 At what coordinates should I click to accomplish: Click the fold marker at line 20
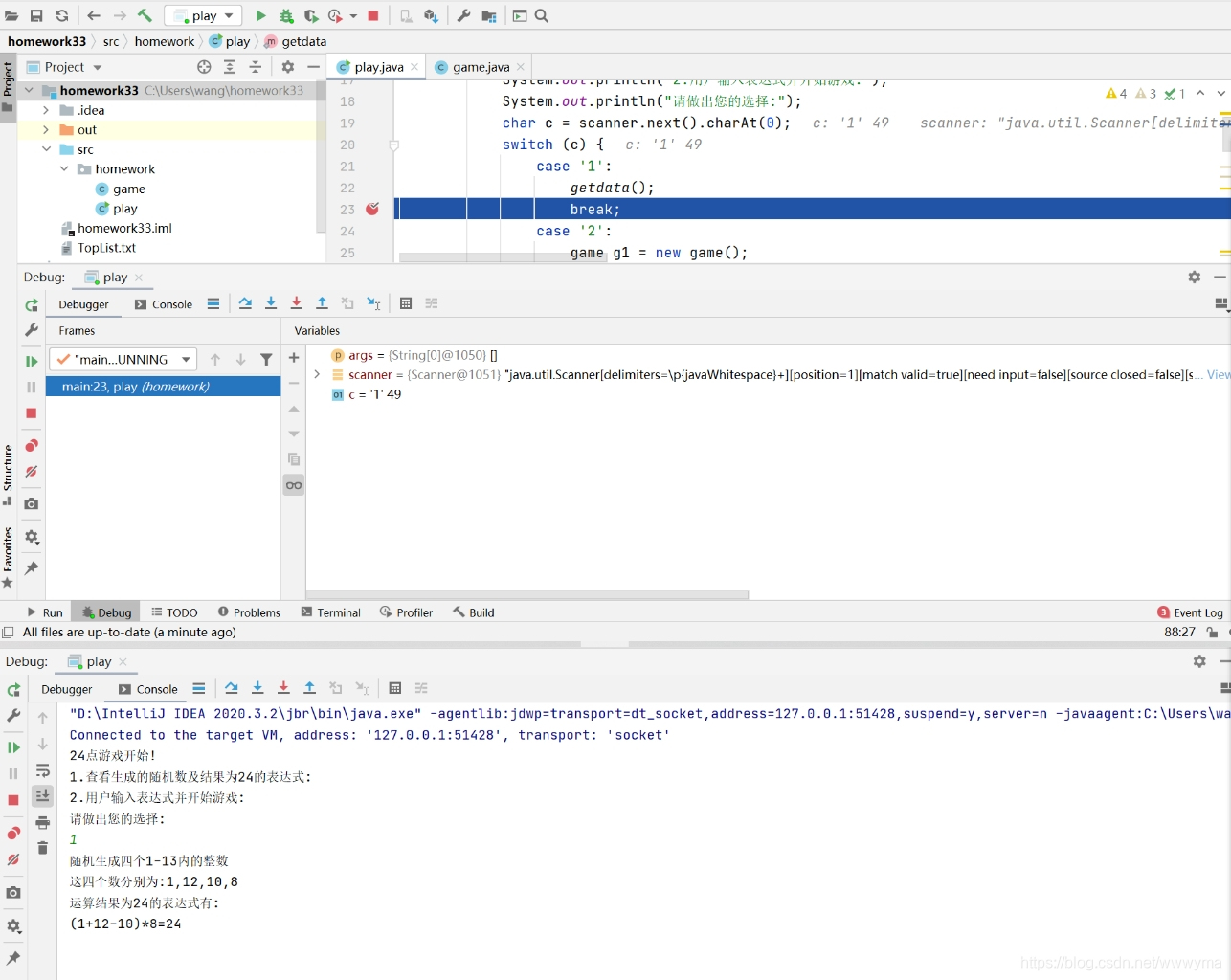[393, 145]
